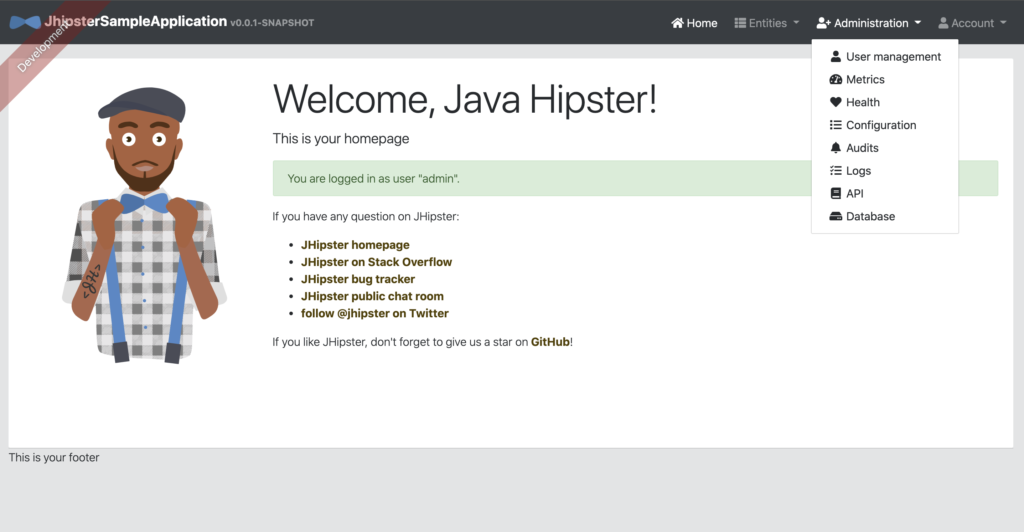
Task: Click the Java Hipster illustration
Action: click(144, 225)
